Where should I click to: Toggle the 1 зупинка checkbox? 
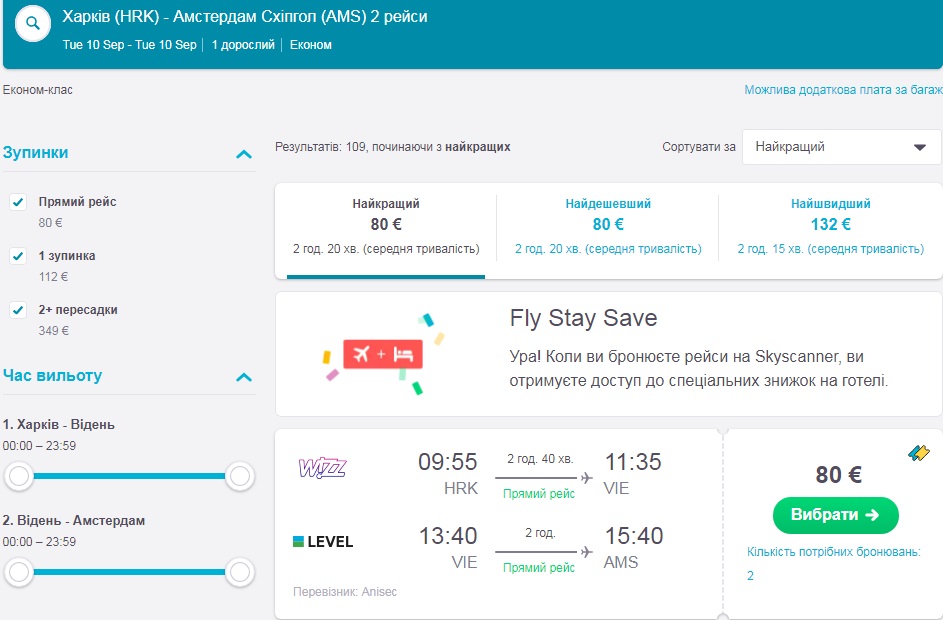pos(18,256)
